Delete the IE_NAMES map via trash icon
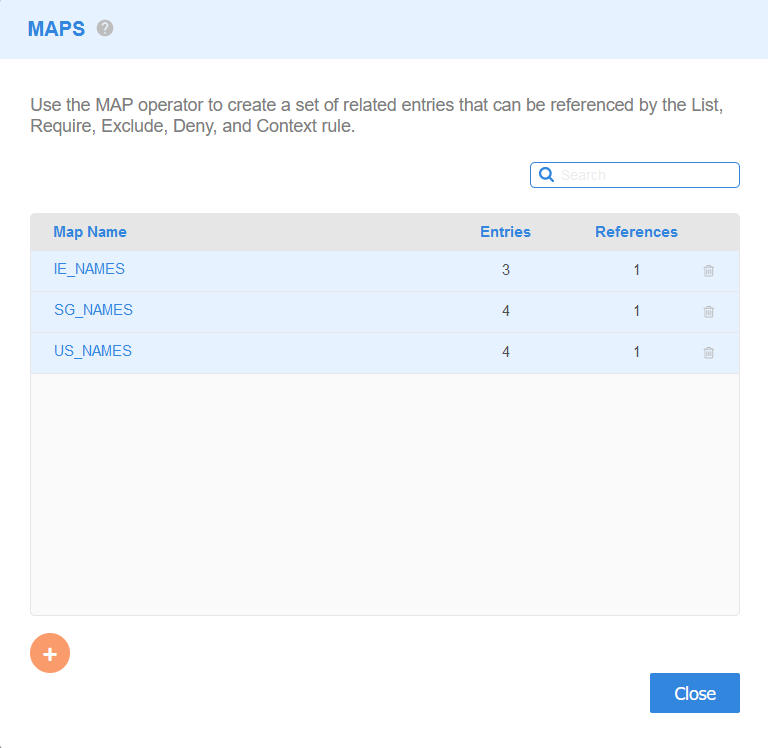The width and height of the screenshot is (768, 748). 708,270
